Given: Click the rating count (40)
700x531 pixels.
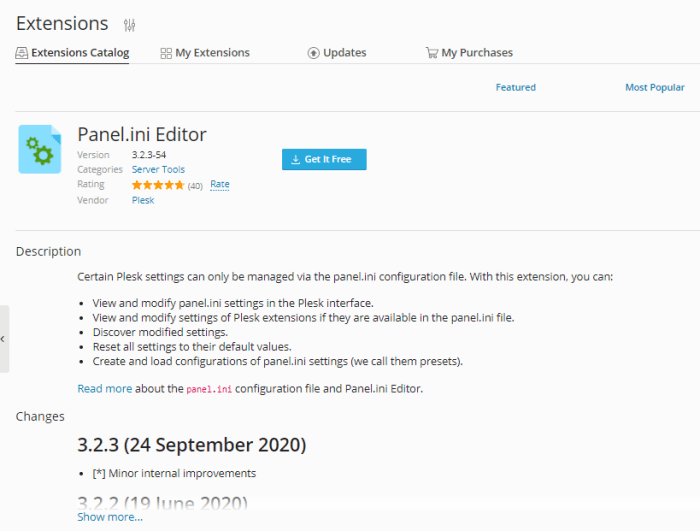Looking at the screenshot, I should point(195,186).
